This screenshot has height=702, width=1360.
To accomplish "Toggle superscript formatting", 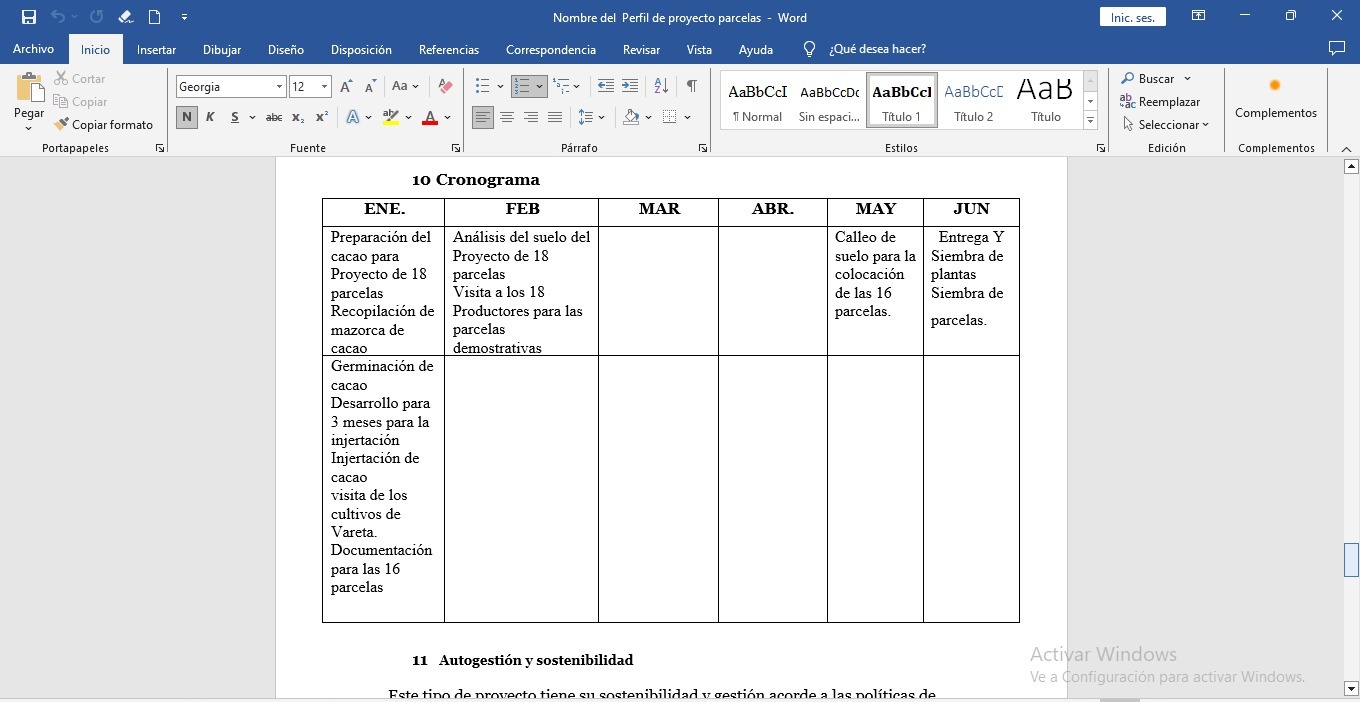I will tap(321, 118).
